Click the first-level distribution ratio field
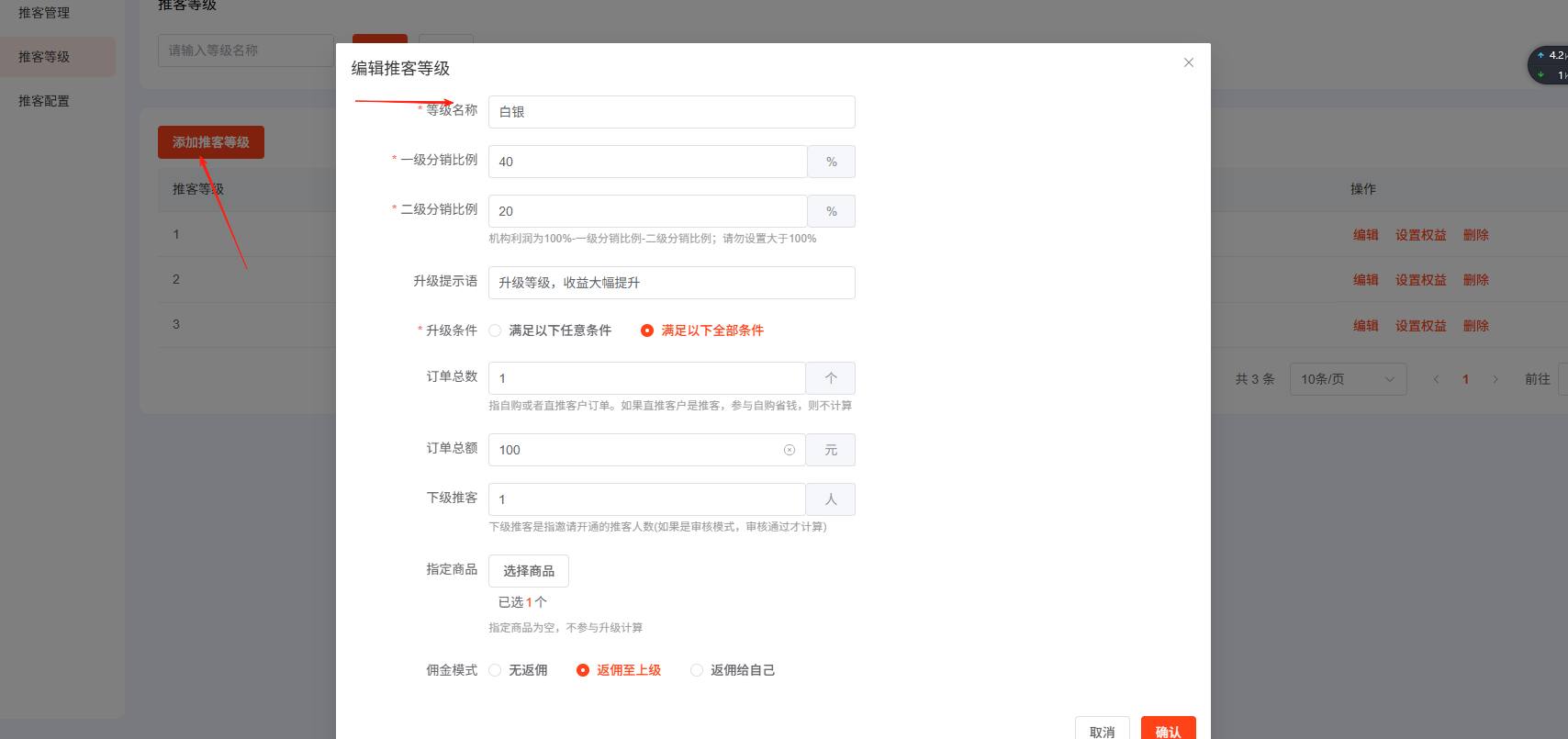 click(647, 162)
